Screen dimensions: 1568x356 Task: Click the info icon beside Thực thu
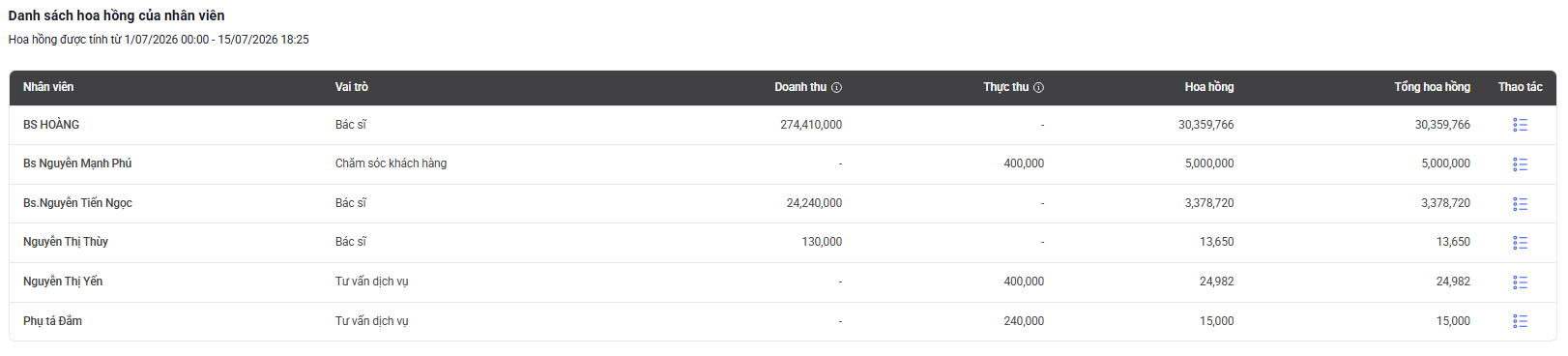click(1039, 87)
